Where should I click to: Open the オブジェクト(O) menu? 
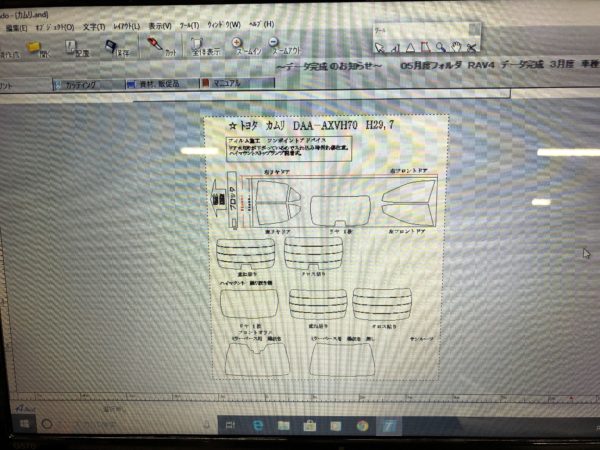(55, 28)
